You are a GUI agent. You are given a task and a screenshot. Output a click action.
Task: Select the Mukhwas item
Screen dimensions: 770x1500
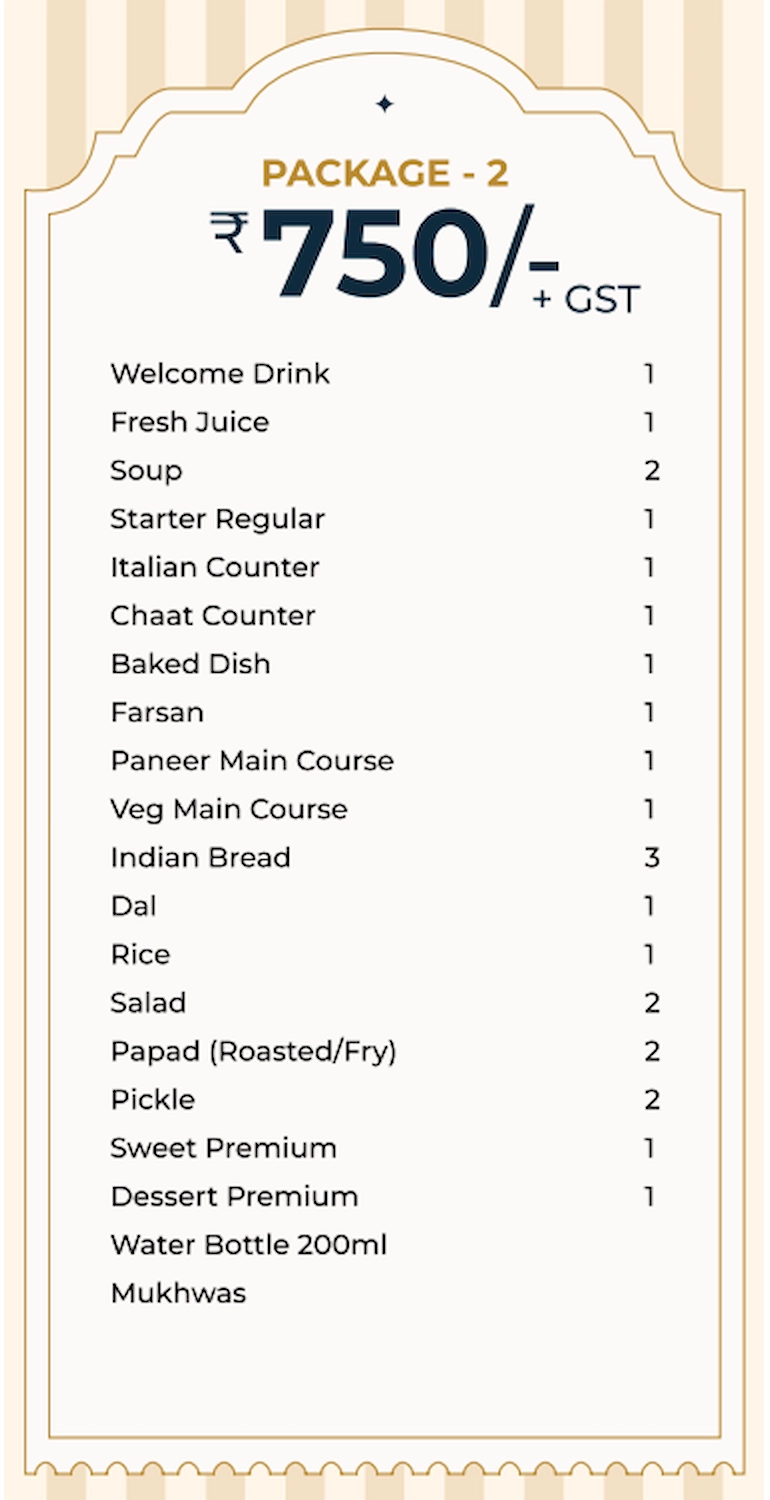[x=178, y=1293]
